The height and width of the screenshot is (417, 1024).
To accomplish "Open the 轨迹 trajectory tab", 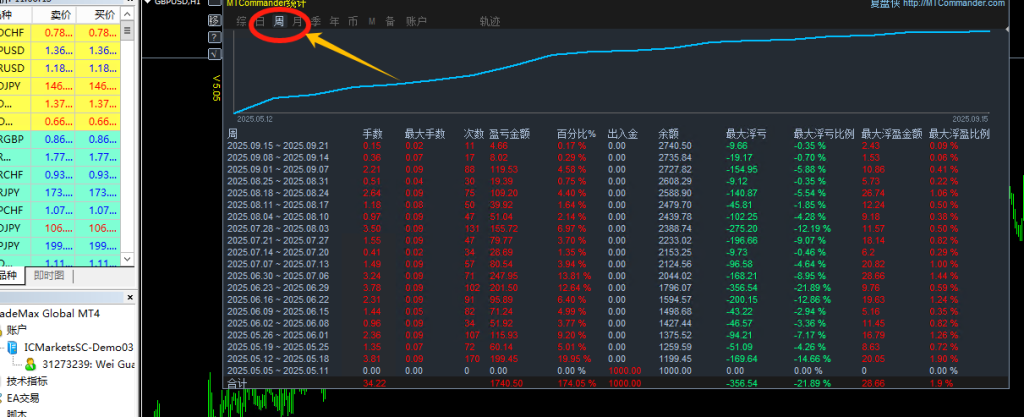I will (490, 22).
